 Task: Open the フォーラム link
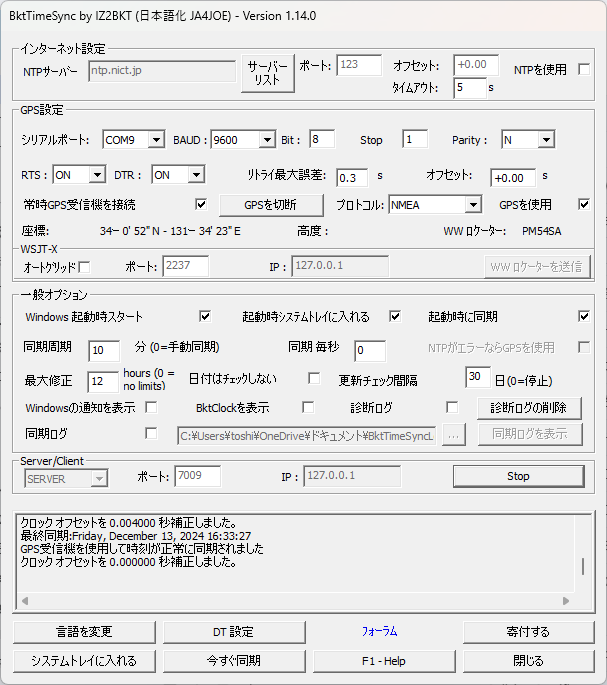pyautogui.click(x=380, y=631)
